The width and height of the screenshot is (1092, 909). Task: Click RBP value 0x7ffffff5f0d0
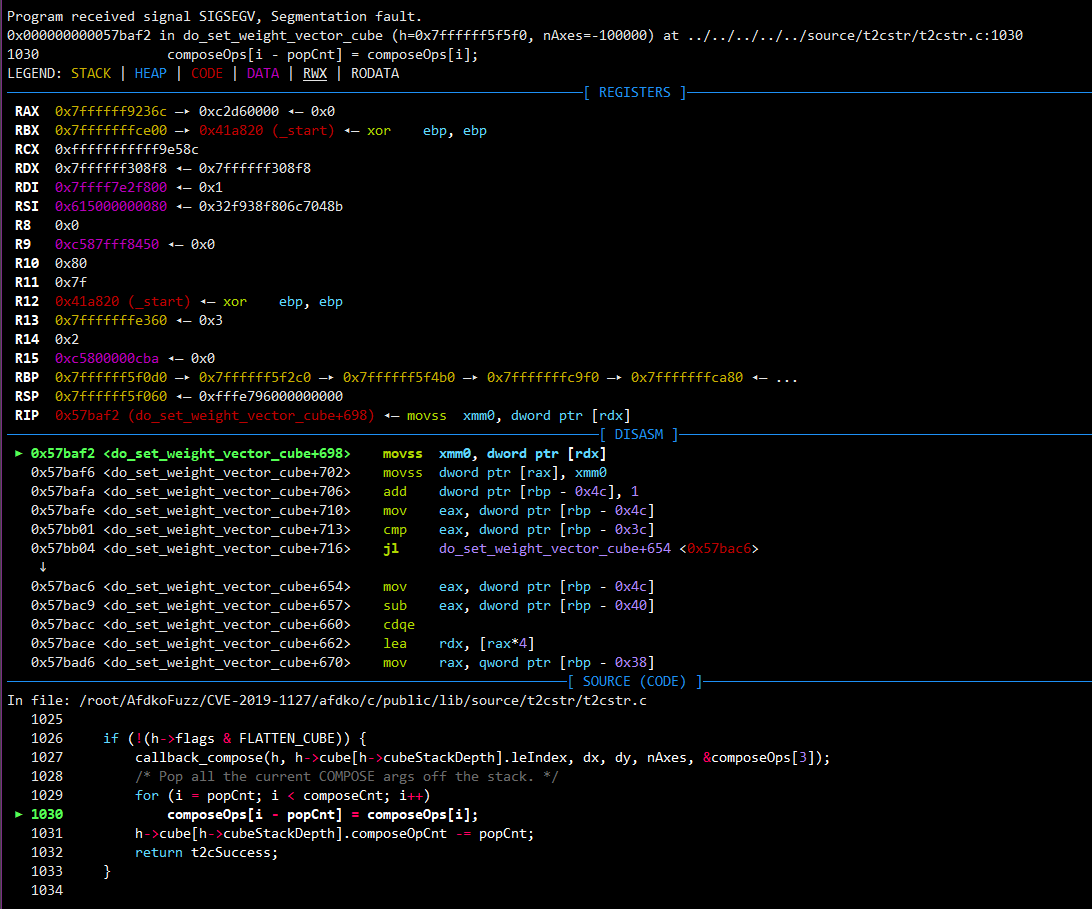click(x=111, y=377)
